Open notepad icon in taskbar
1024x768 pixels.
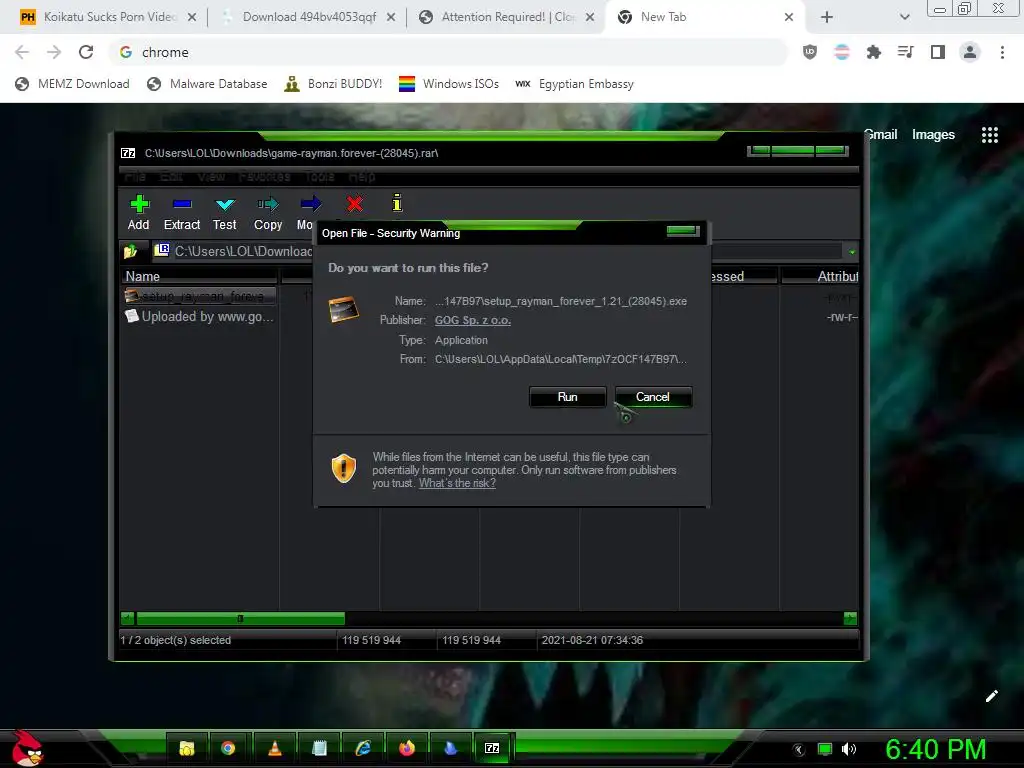(319, 748)
